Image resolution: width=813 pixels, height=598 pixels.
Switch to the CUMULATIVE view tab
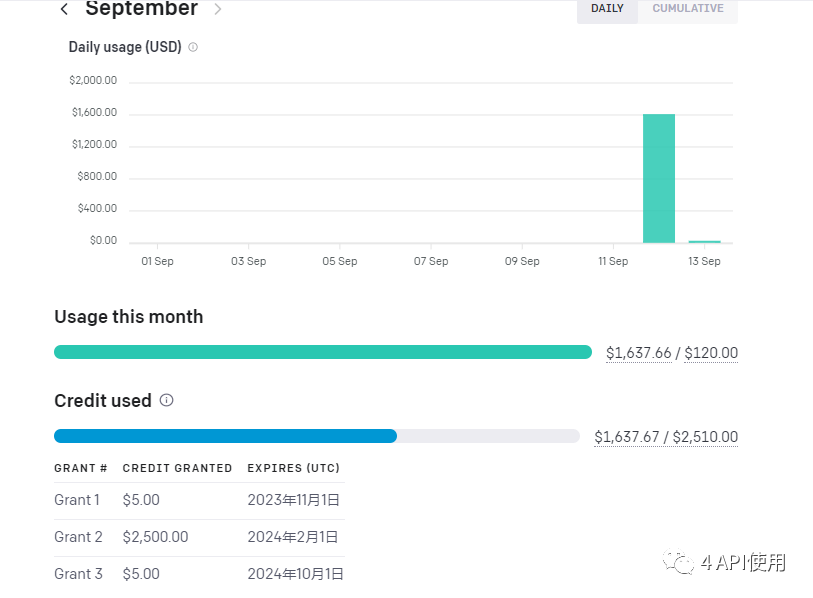tap(688, 9)
